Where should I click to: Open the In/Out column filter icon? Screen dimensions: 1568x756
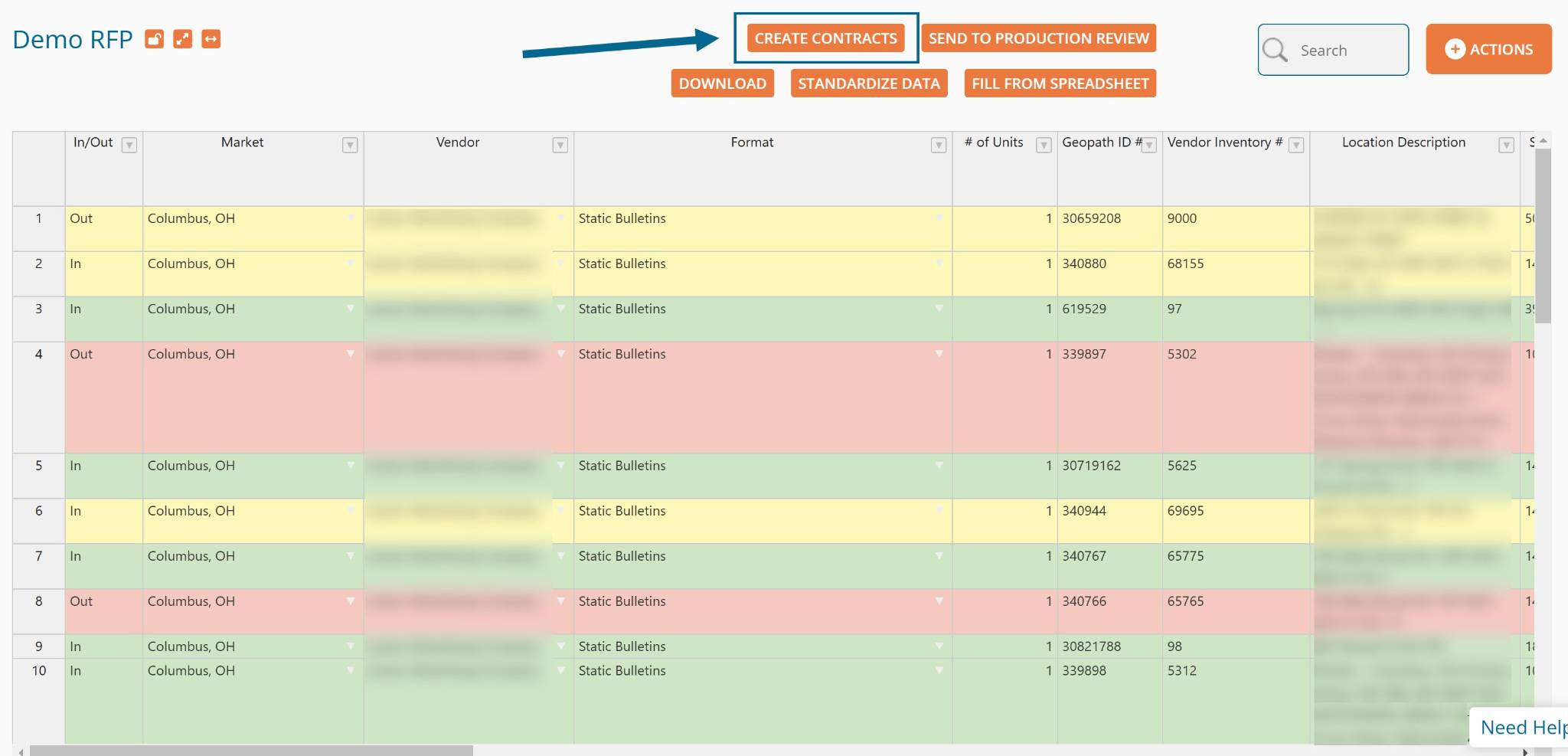129,146
